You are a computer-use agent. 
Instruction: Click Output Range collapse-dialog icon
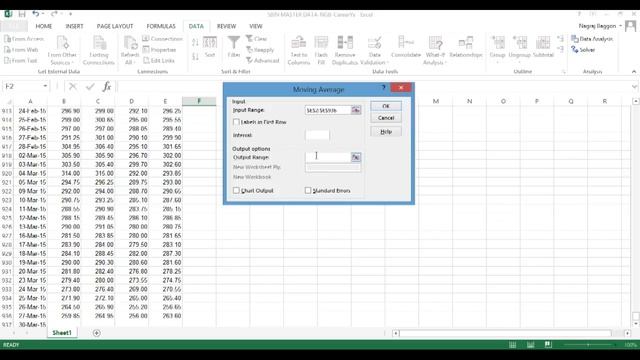pyautogui.click(x=356, y=157)
